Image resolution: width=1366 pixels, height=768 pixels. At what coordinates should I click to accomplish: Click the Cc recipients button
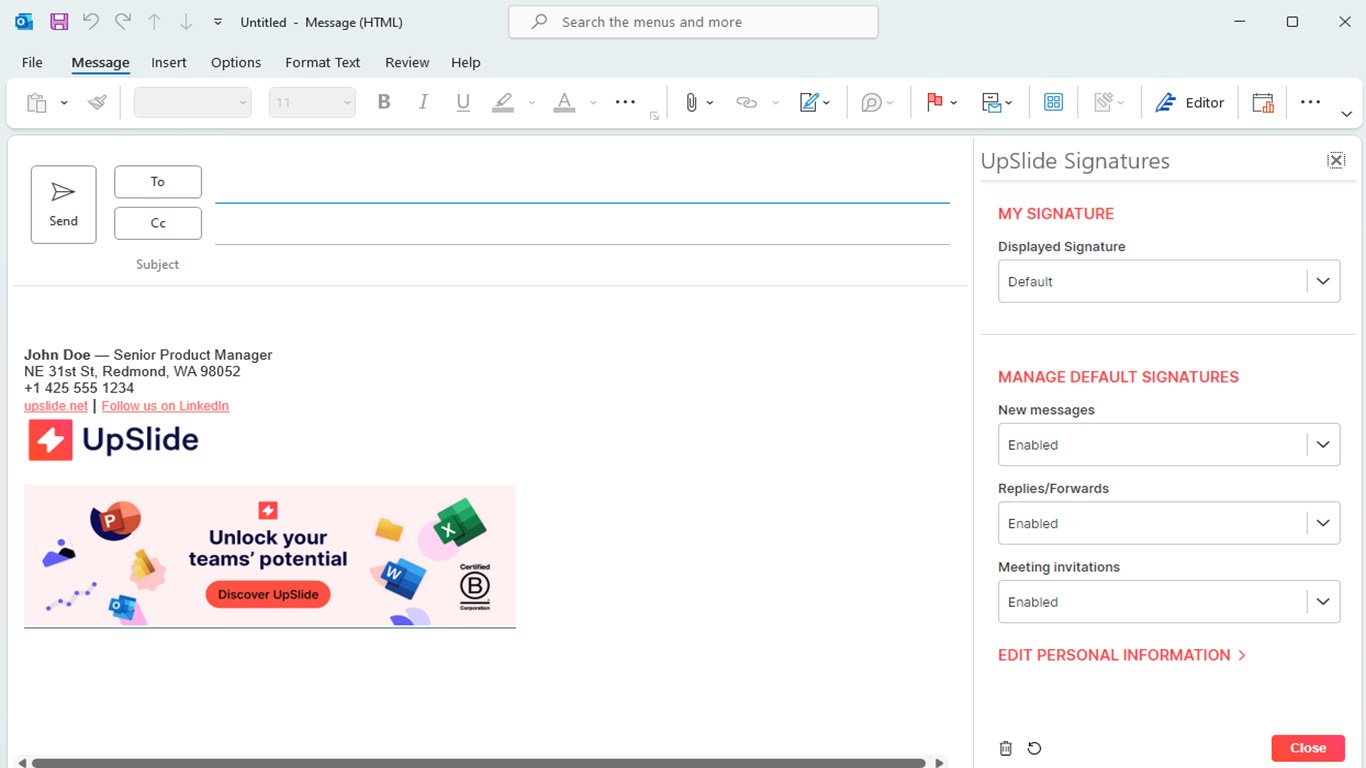pos(158,223)
